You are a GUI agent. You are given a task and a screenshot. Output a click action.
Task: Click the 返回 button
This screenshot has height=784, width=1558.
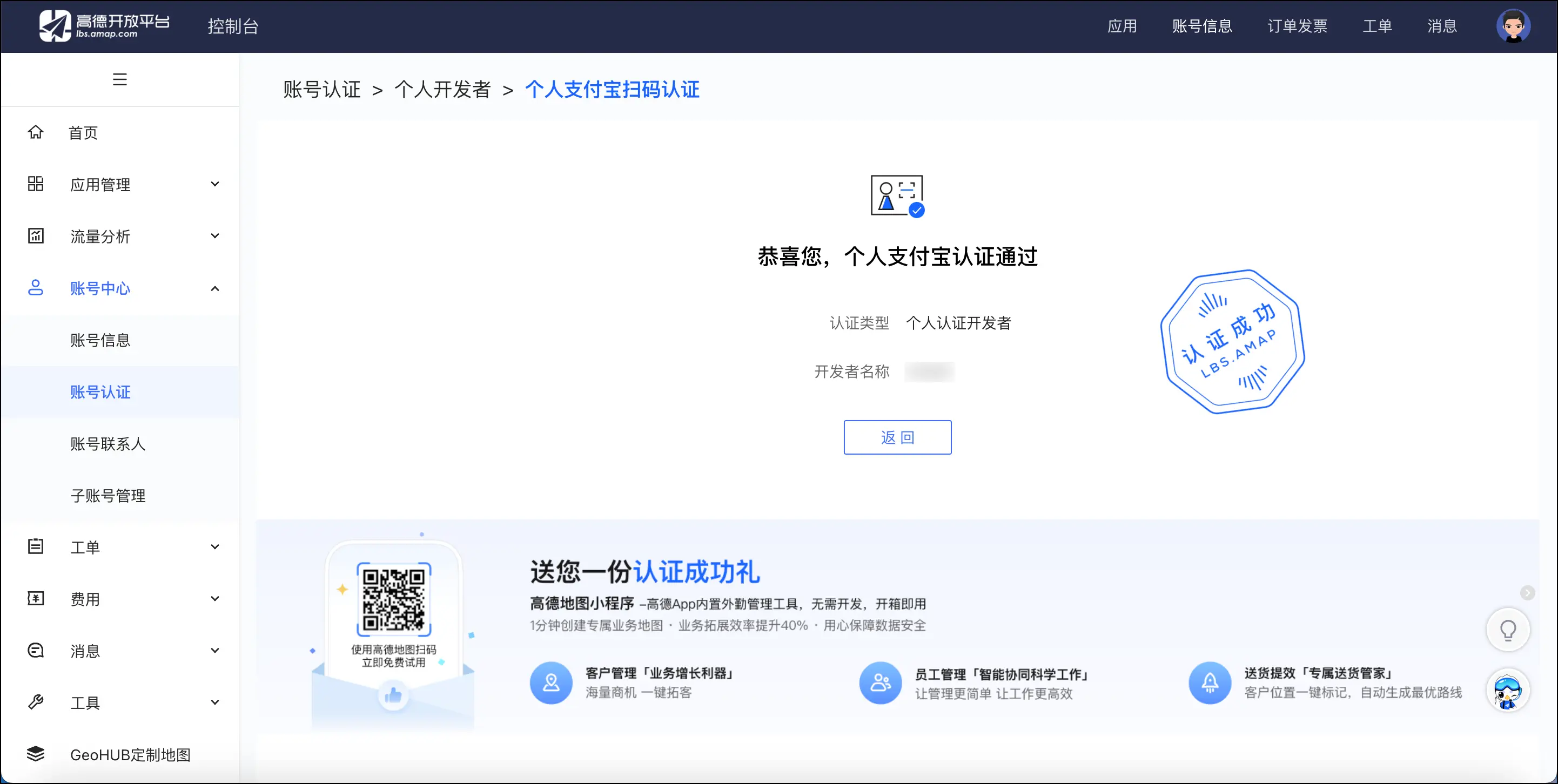tap(897, 437)
